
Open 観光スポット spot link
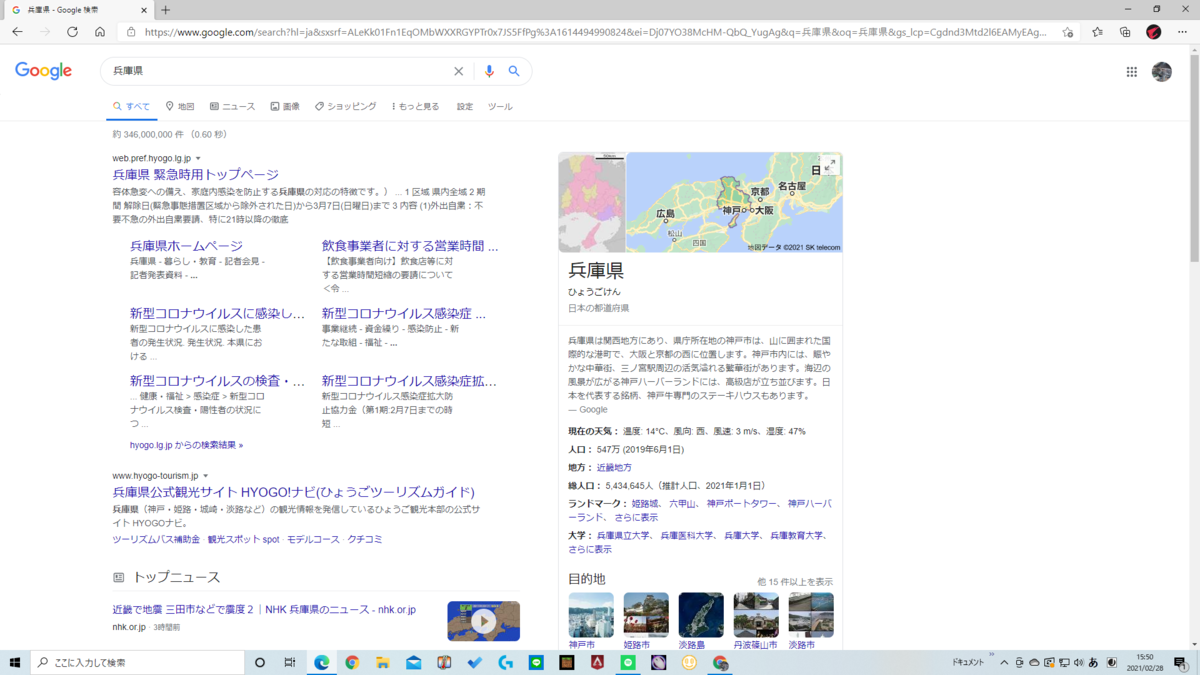(243, 539)
